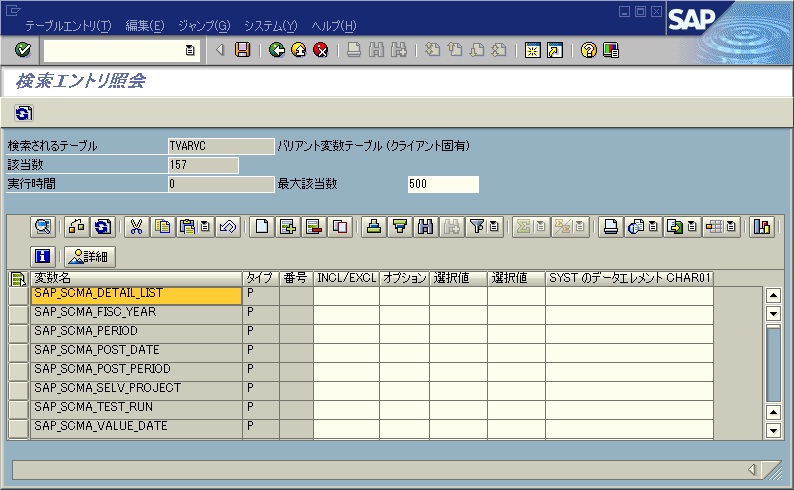Click the Customize Local Layout icon
Screen dimensions: 794x490
pos(611,50)
